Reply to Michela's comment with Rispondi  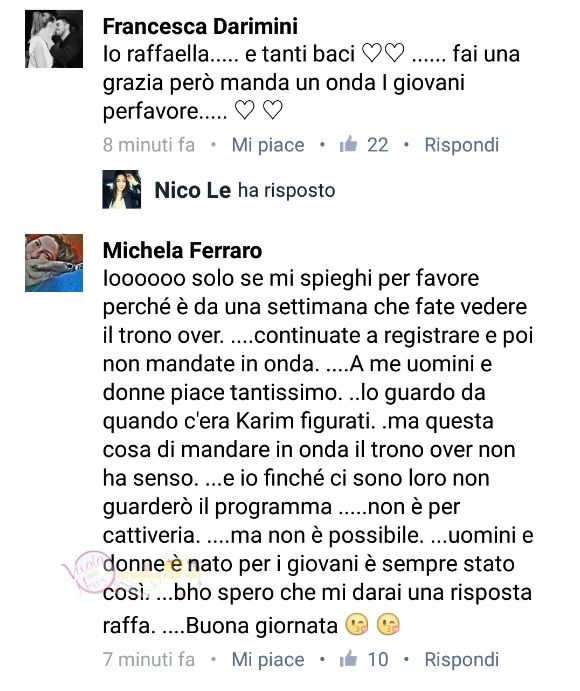click(x=461, y=660)
